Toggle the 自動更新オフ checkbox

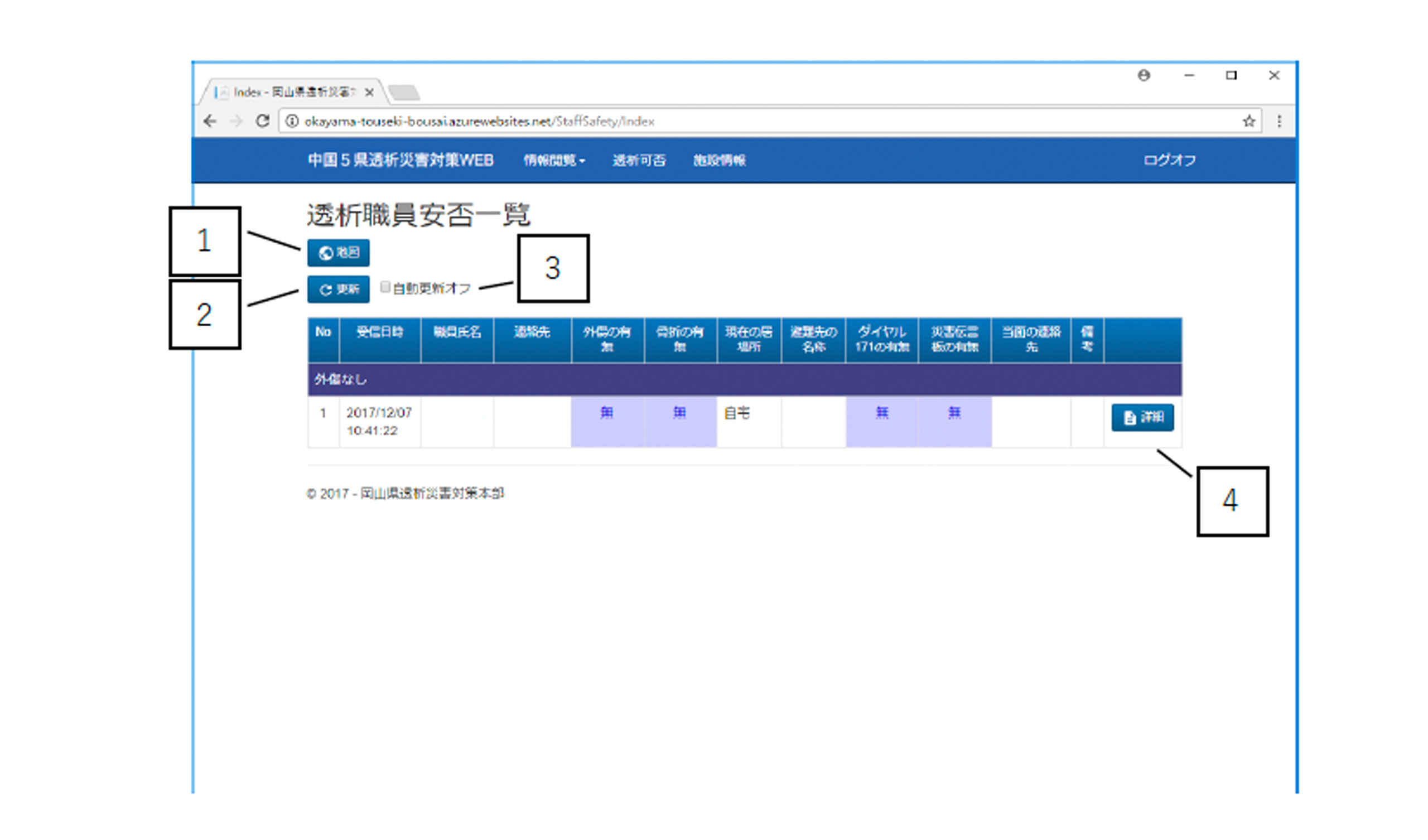(x=385, y=287)
